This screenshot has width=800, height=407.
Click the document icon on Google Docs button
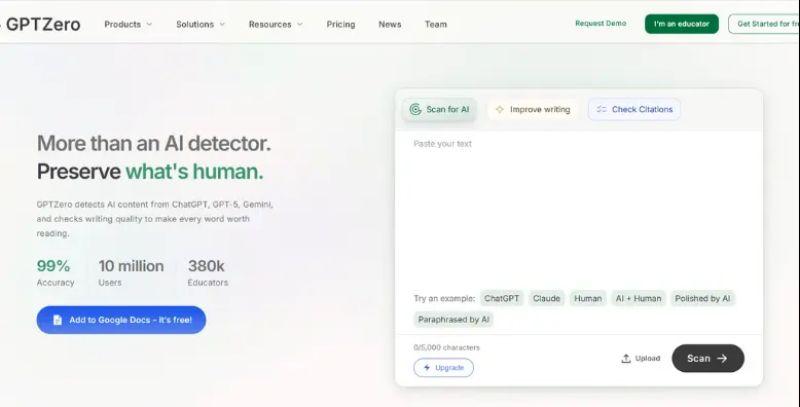point(58,320)
